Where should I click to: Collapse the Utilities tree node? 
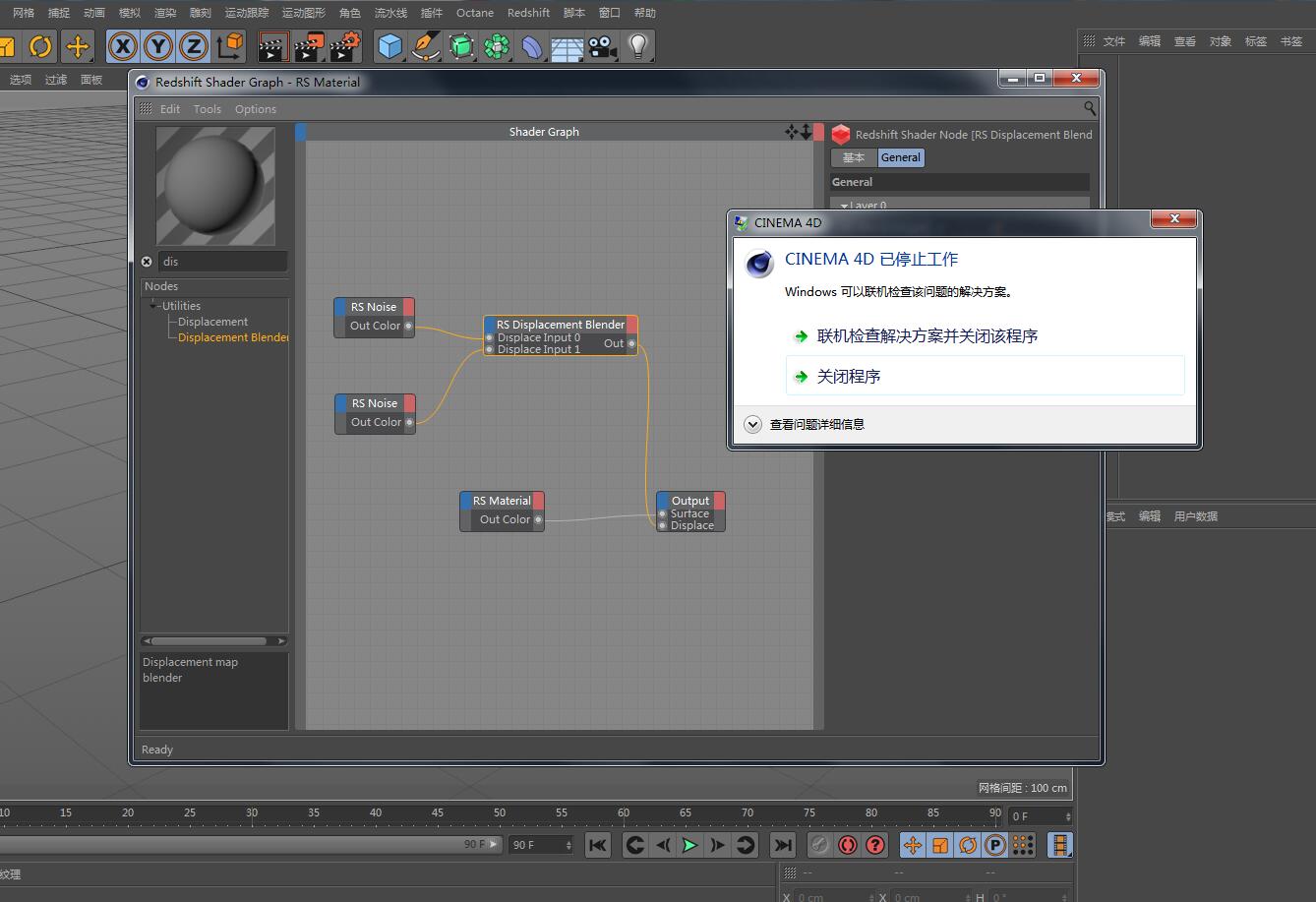click(154, 306)
